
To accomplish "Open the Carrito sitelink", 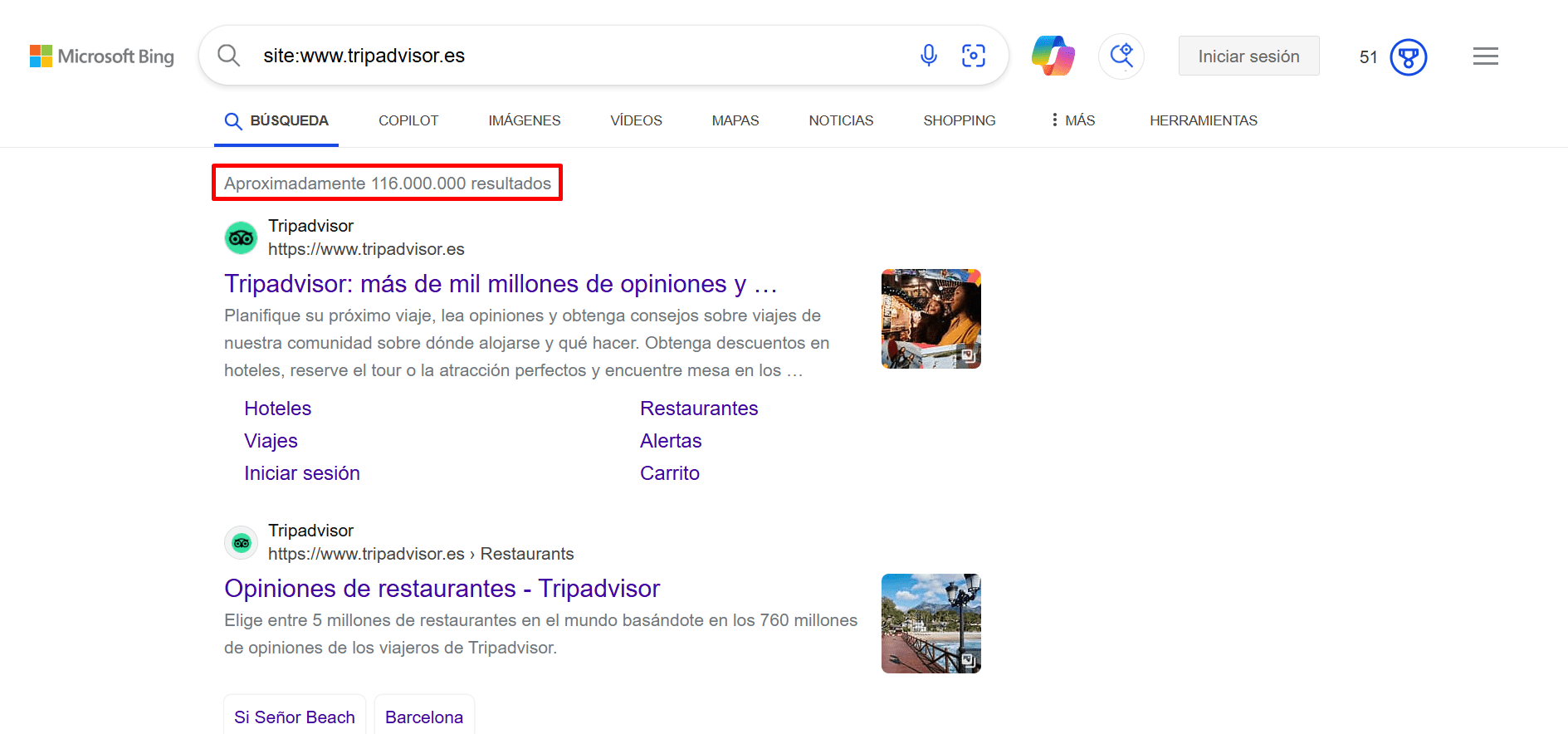I will (670, 473).
